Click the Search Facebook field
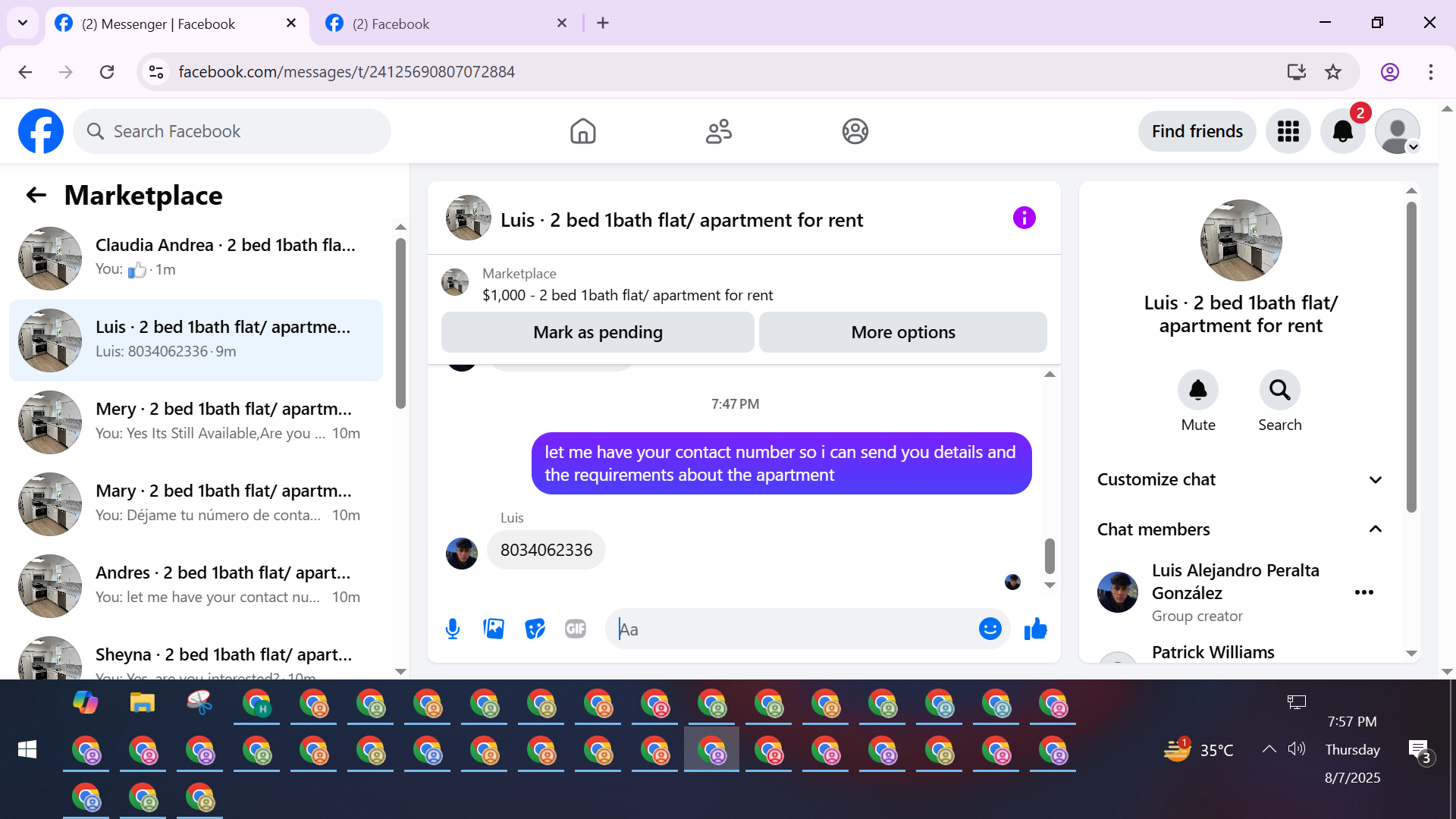Screen dimensions: 1456x819 tap(232, 131)
